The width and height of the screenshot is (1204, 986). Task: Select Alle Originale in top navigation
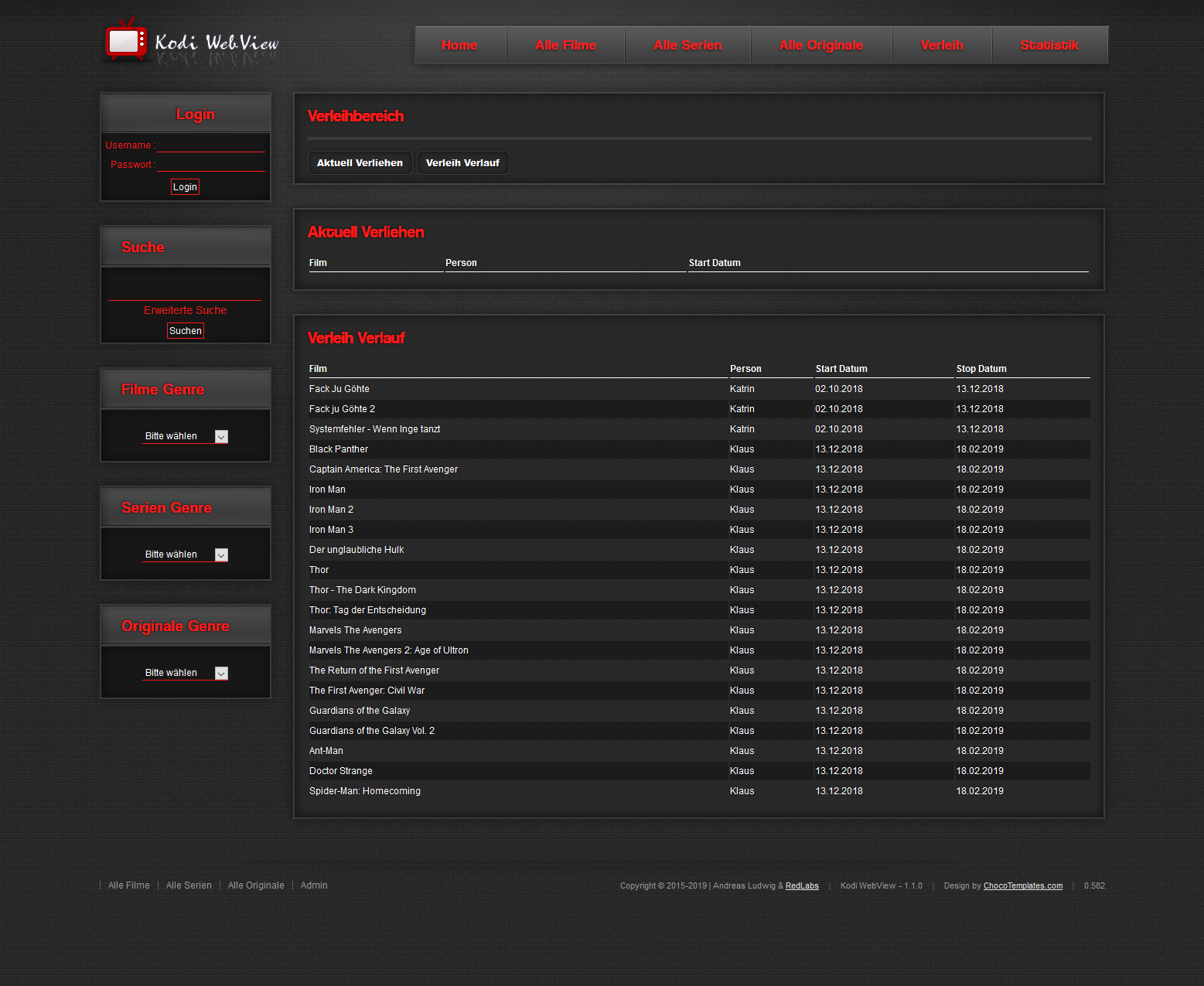[821, 45]
